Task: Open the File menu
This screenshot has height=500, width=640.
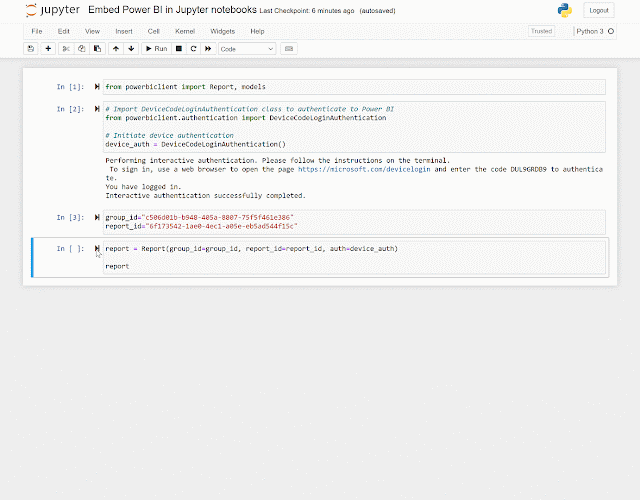Action: (x=37, y=31)
